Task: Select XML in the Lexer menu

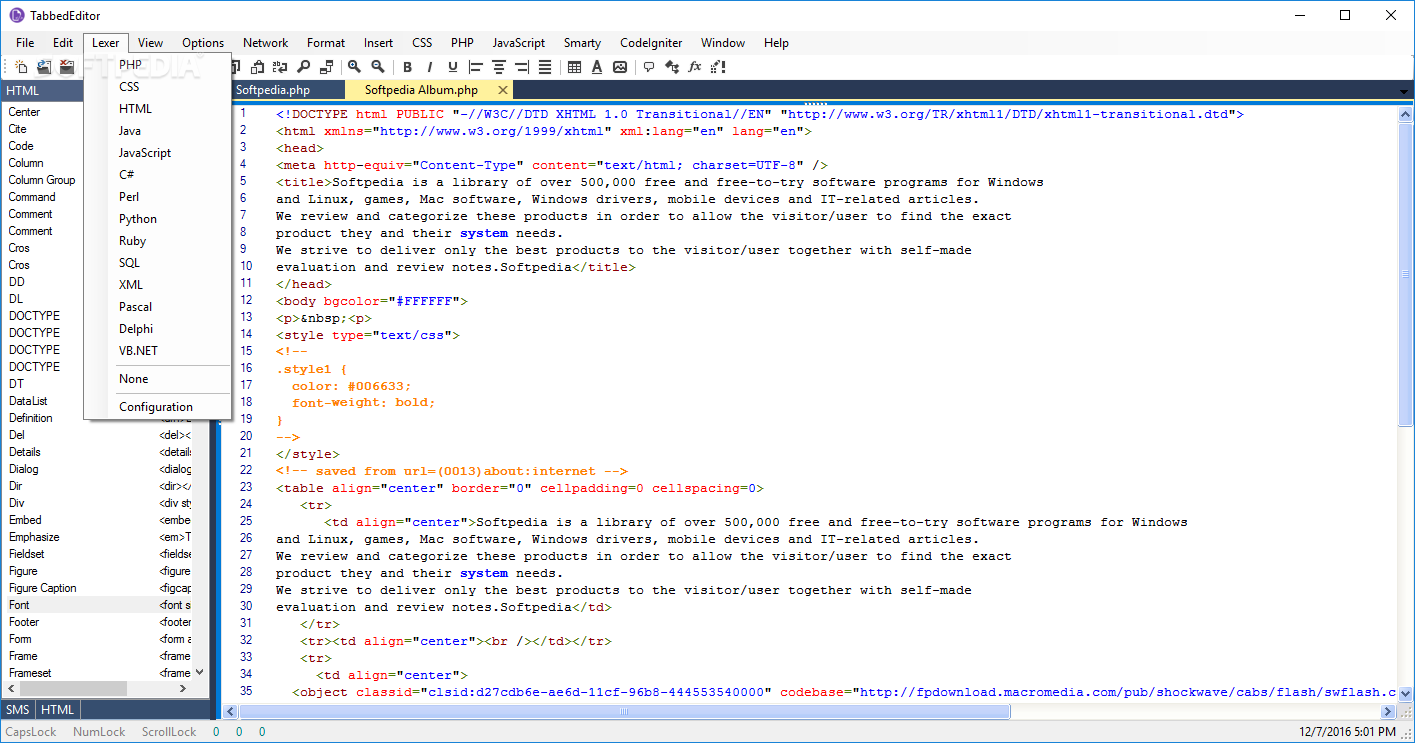Action: 159,285
